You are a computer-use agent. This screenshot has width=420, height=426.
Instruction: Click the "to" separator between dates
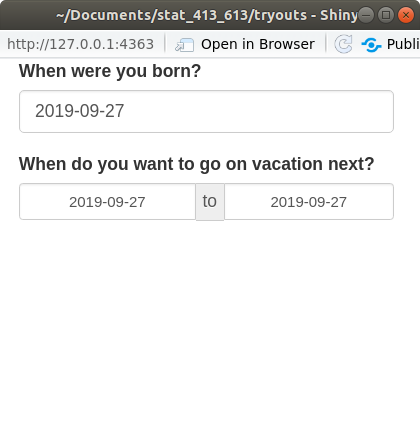point(210,202)
